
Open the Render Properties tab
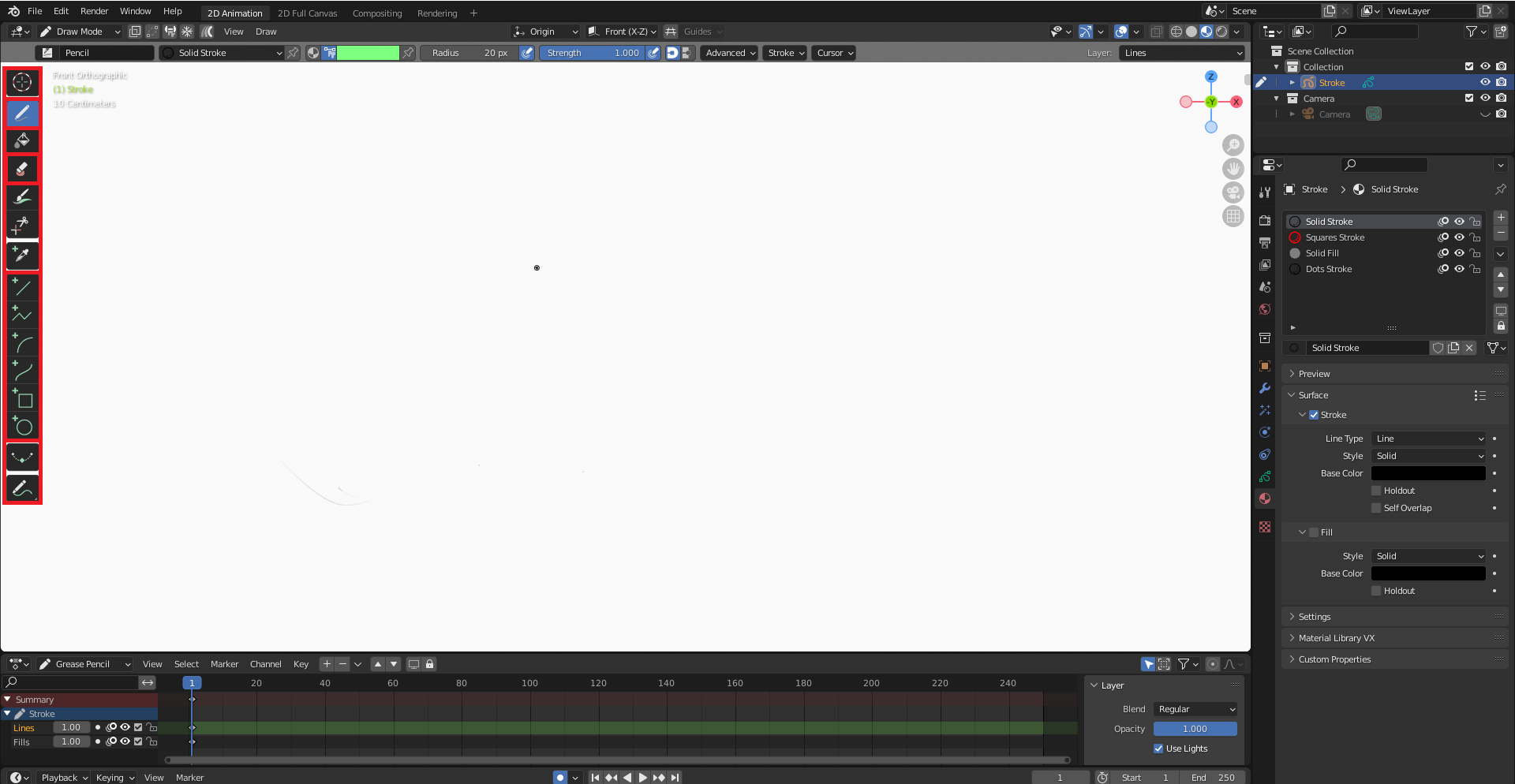pos(1265,219)
